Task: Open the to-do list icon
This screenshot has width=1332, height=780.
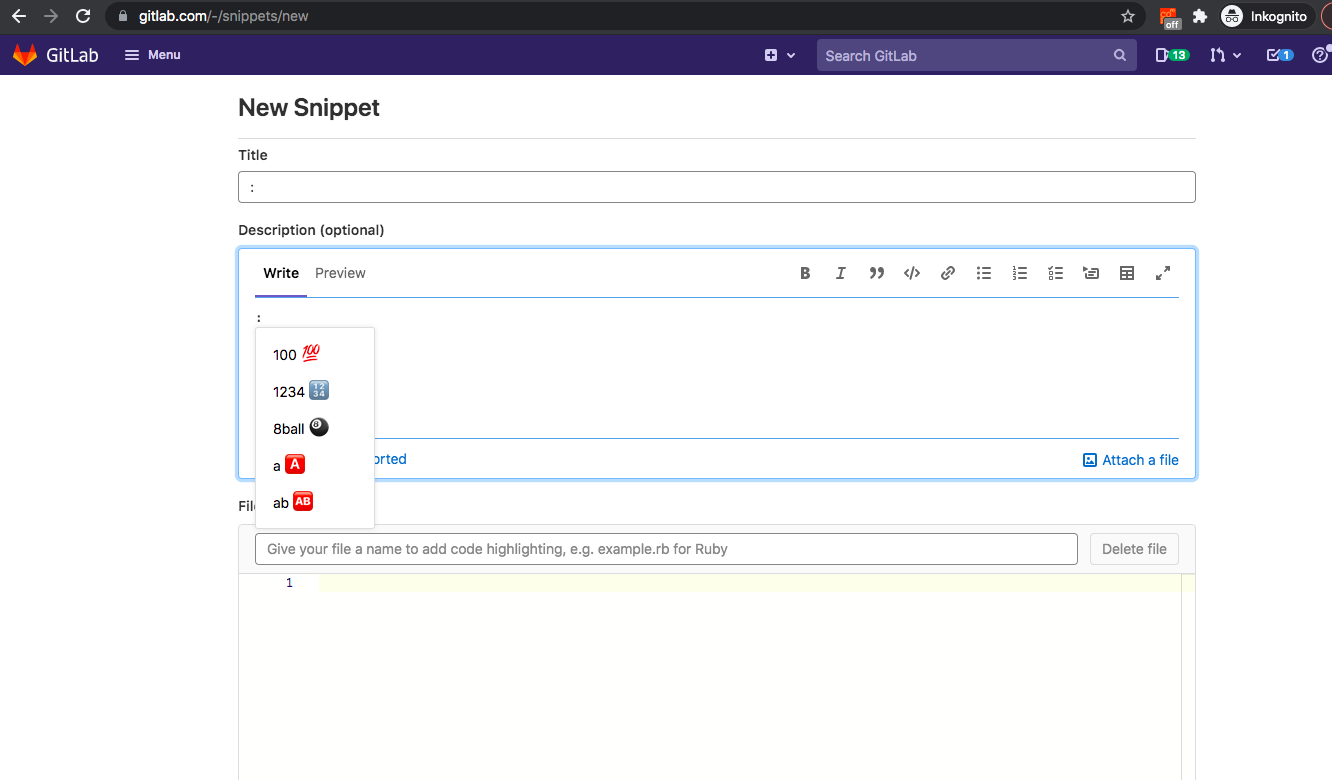Action: point(1279,56)
